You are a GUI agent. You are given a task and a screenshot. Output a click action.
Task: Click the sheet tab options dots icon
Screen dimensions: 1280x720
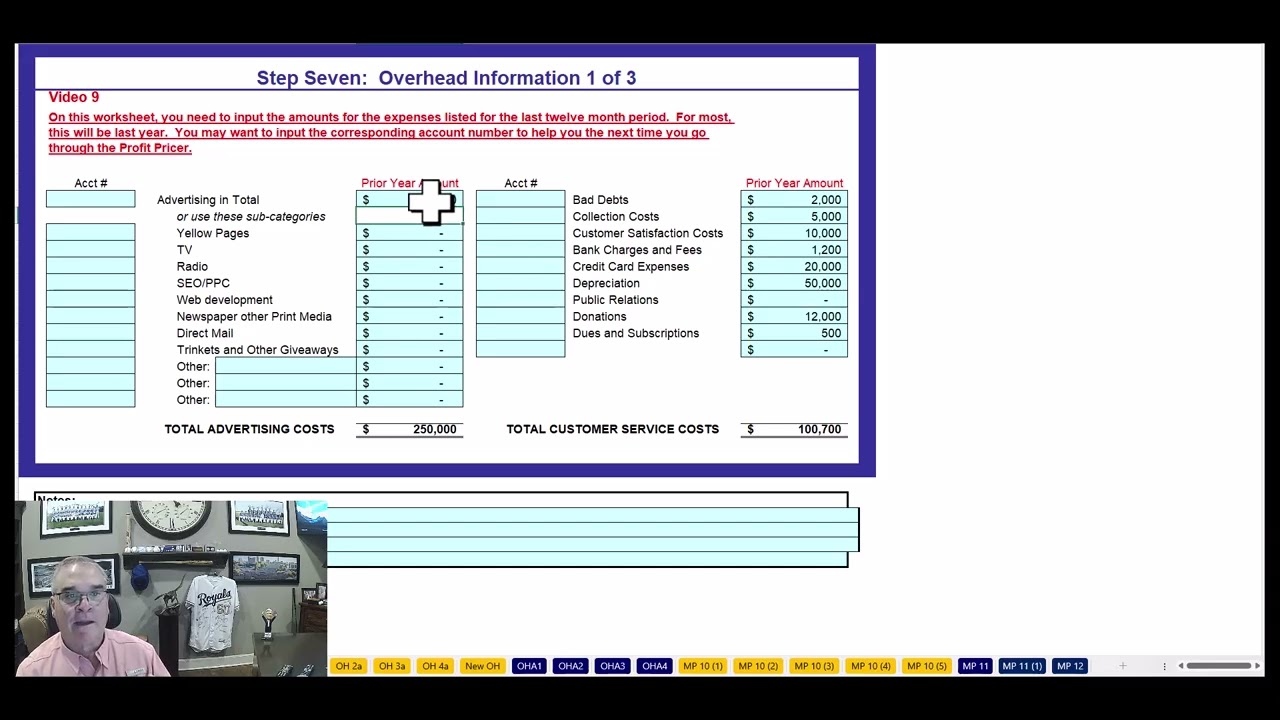(x=1164, y=666)
